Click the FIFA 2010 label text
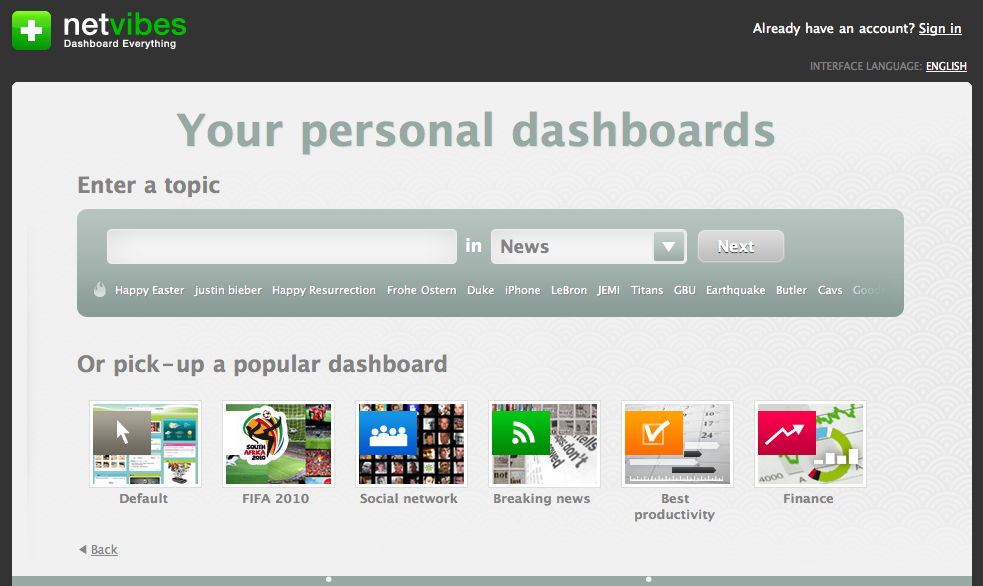The height and width of the screenshot is (586, 983). [x=276, y=498]
